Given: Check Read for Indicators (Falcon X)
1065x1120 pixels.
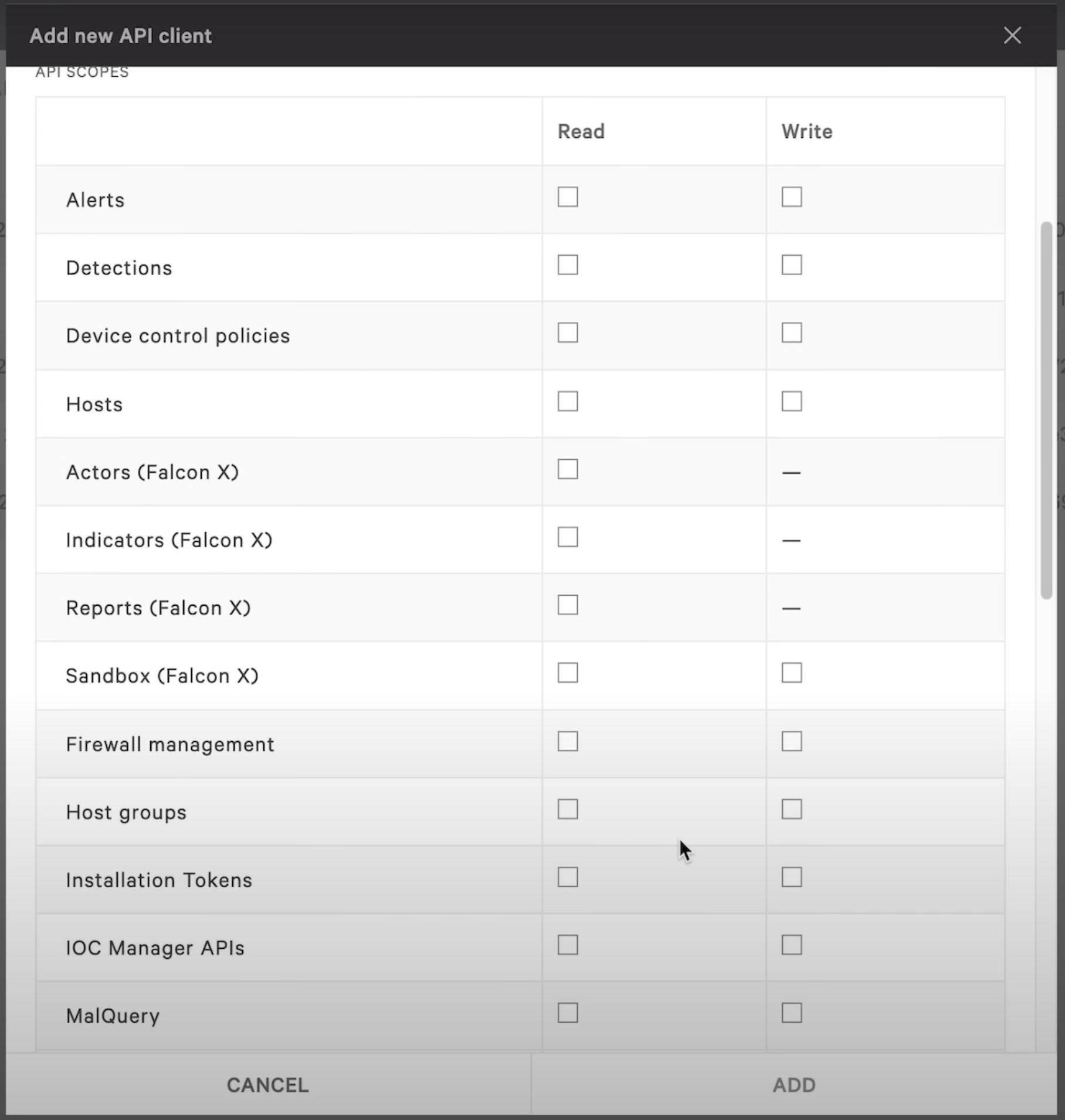Looking at the screenshot, I should pos(567,537).
